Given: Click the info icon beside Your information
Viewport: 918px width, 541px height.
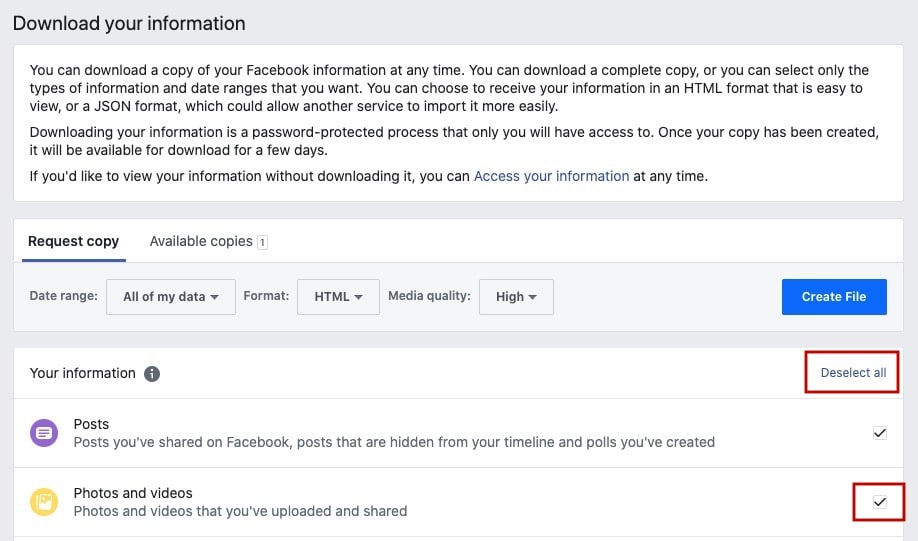Looking at the screenshot, I should 152,374.
